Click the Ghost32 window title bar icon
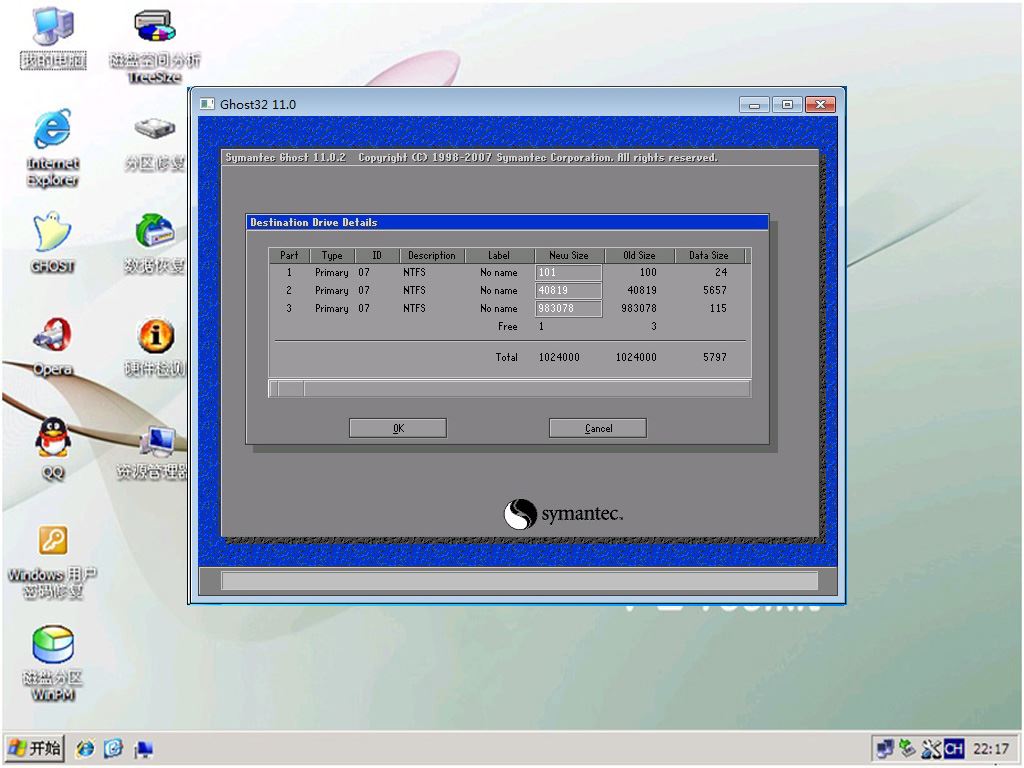This screenshot has height=768, width=1024. 207,104
